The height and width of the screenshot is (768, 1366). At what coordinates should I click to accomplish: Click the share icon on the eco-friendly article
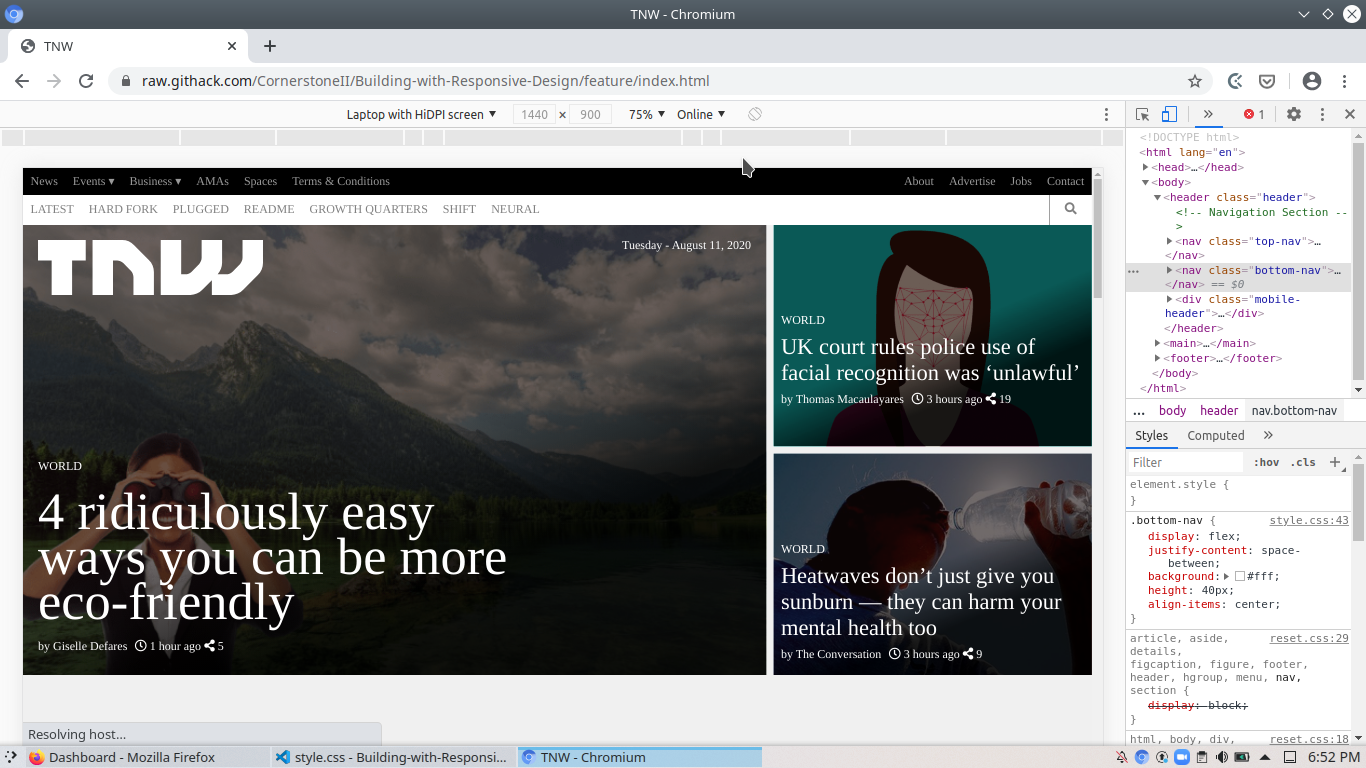point(210,646)
